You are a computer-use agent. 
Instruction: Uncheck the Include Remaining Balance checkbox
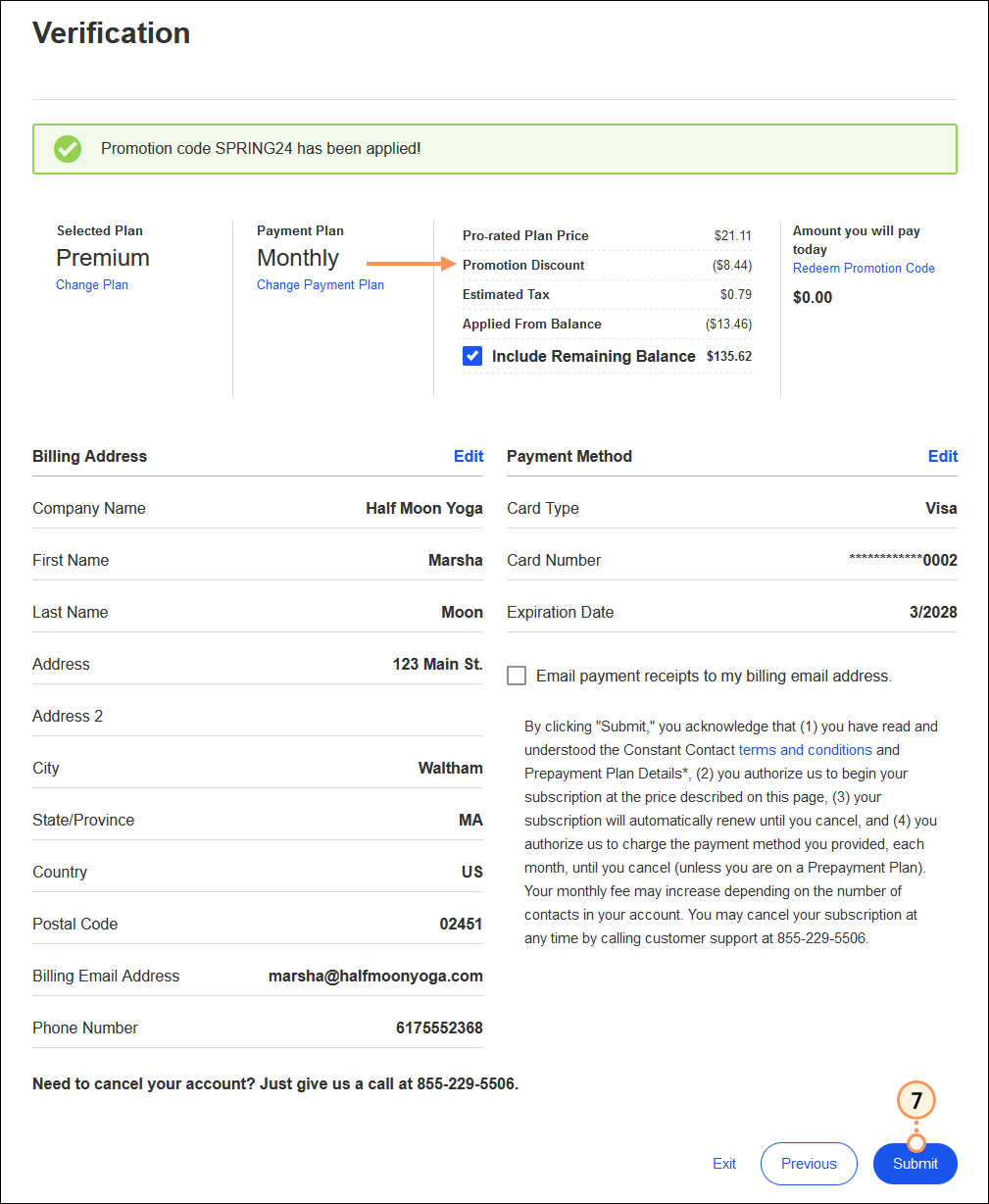tap(472, 356)
